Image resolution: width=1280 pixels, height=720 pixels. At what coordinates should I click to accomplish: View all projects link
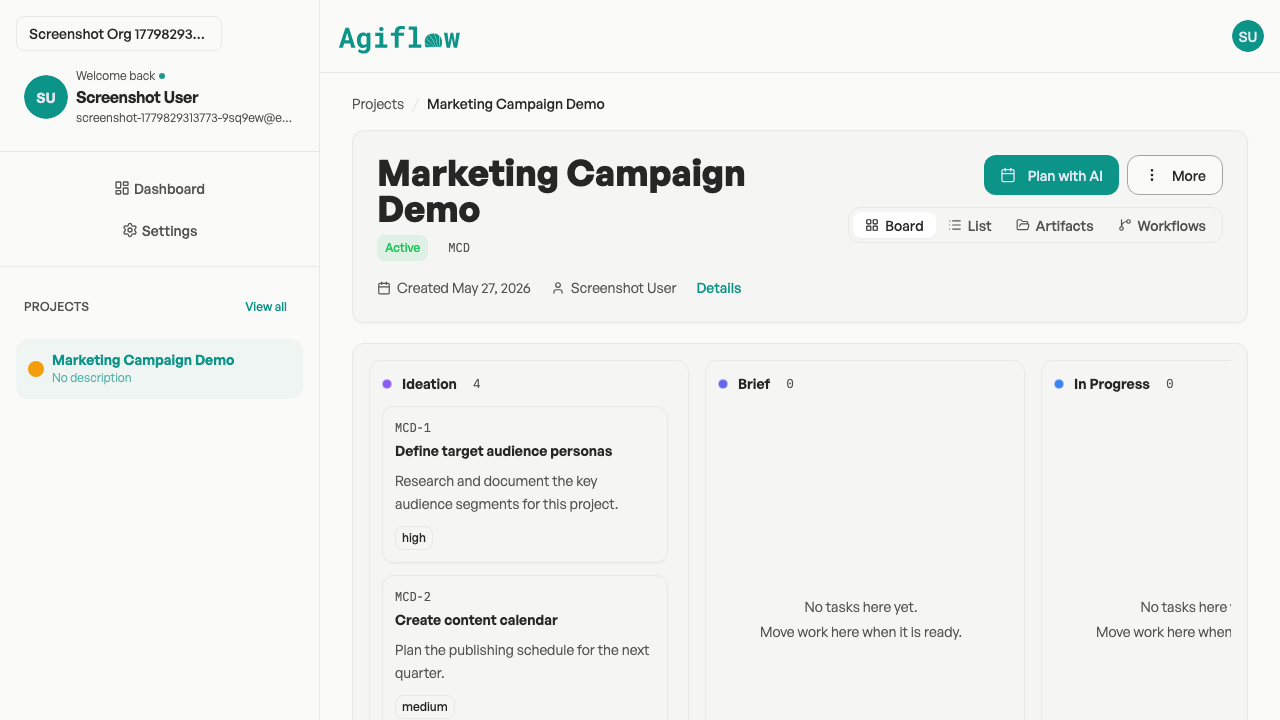pos(266,307)
